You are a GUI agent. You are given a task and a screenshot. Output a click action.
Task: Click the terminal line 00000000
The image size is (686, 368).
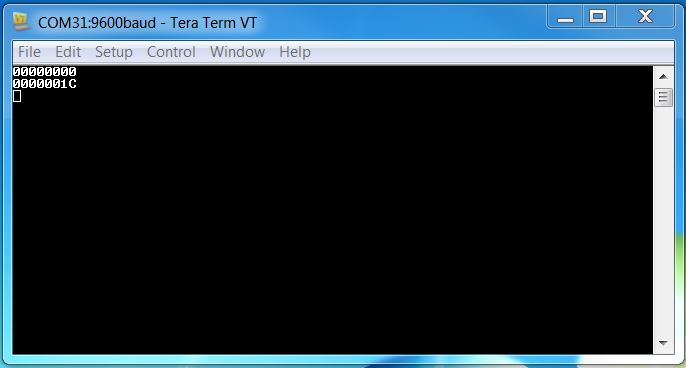click(45, 71)
